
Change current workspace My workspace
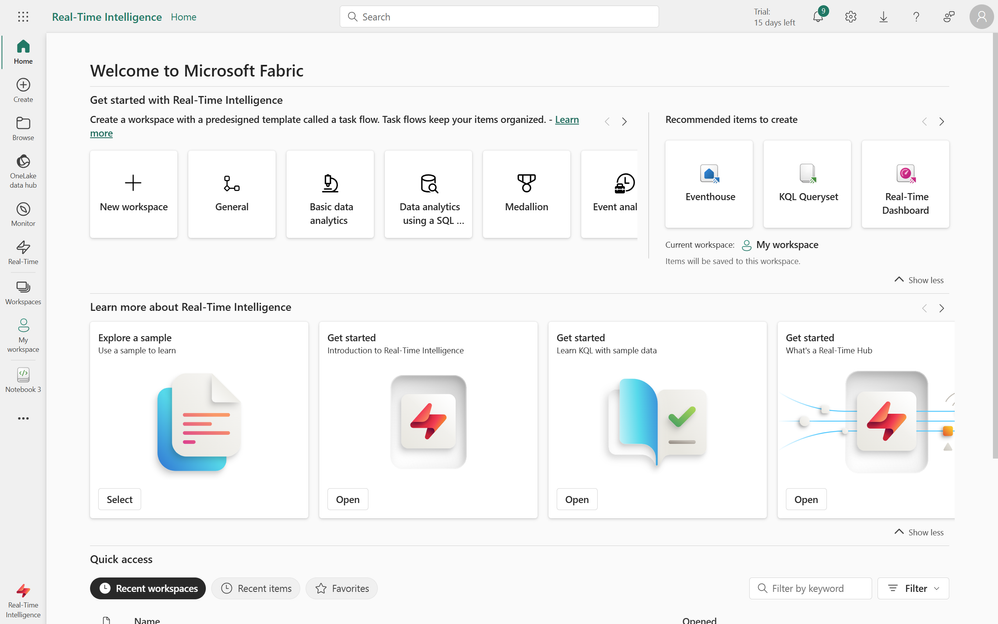[780, 245]
